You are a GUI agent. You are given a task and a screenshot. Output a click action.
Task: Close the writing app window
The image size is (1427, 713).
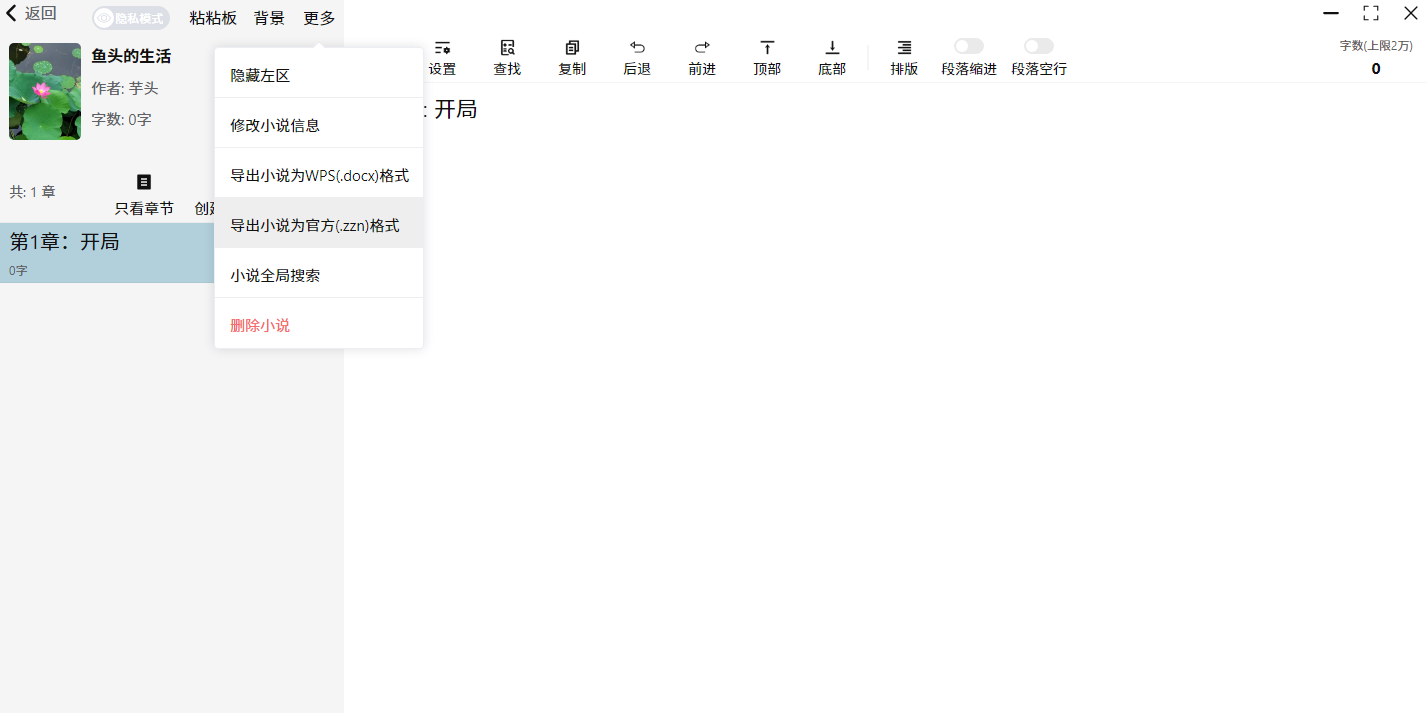tap(1410, 13)
